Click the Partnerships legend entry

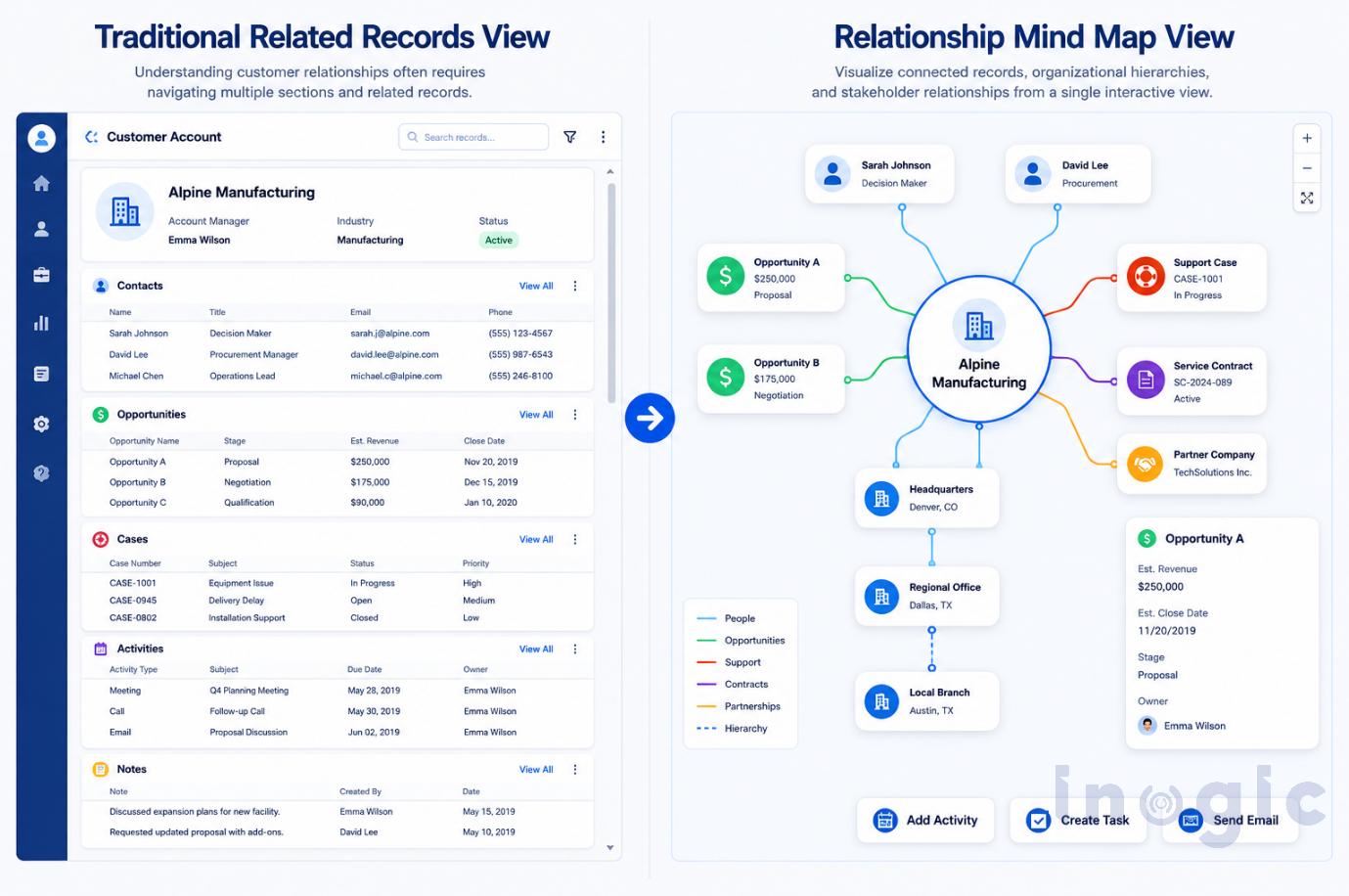point(739,706)
